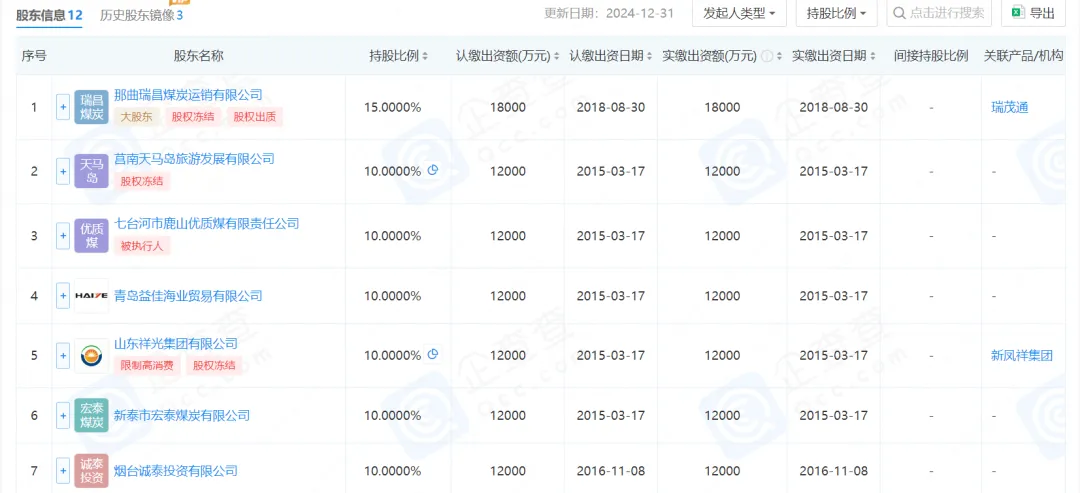Expand row of 七台河市鹿山优质煤有限责任公司
The height and width of the screenshot is (493, 1080).
pyautogui.click(x=63, y=235)
